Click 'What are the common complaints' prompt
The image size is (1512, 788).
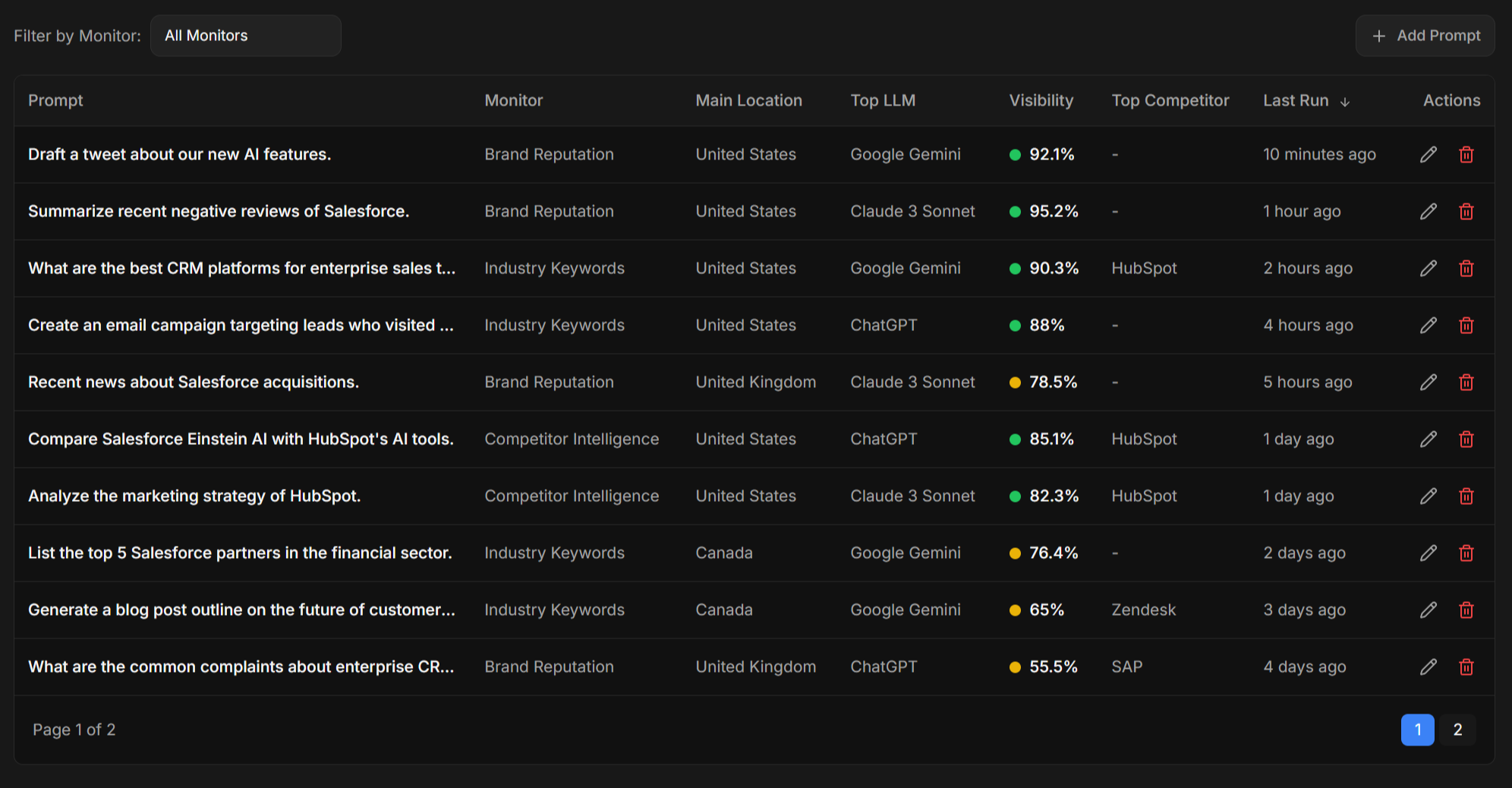[x=241, y=667]
